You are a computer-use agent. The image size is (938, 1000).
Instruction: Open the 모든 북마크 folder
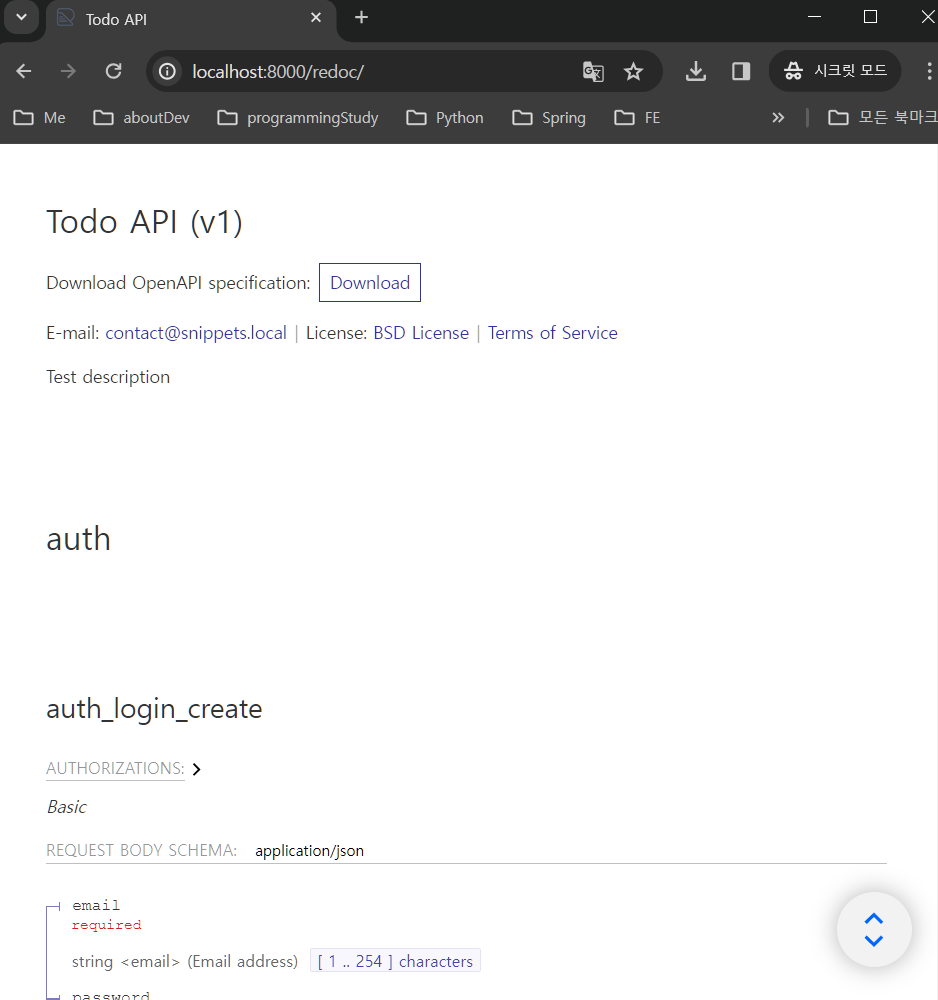[883, 118]
